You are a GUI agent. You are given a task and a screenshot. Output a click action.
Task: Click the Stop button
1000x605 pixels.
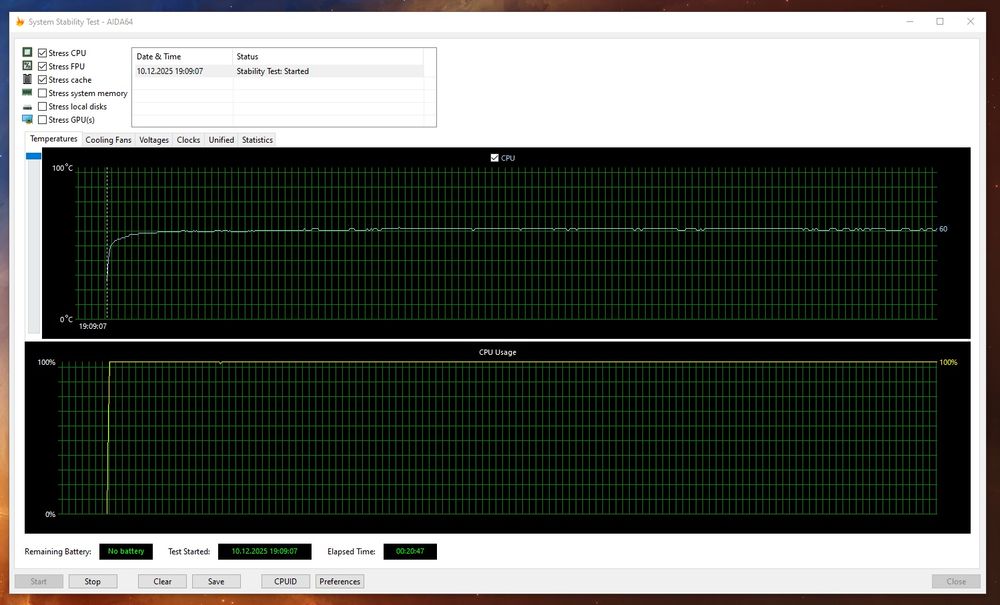point(92,581)
